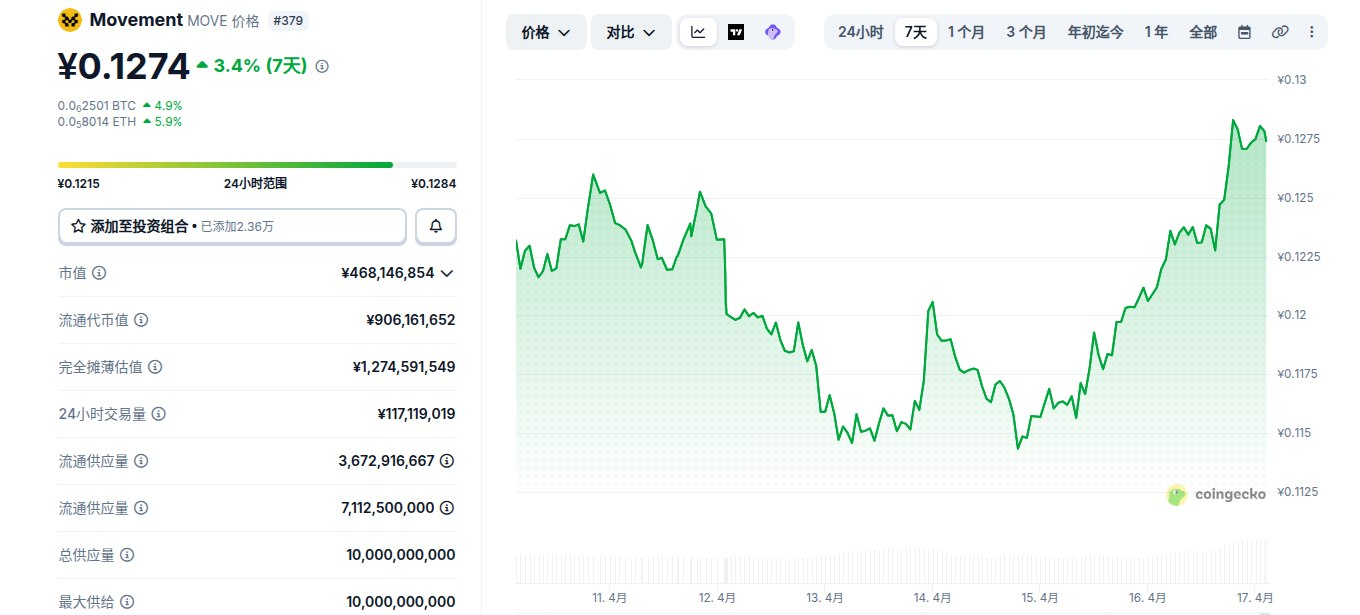Click the info icon beside 3.4% (7天)
This screenshot has height=615, width=1360.
pos(322,66)
